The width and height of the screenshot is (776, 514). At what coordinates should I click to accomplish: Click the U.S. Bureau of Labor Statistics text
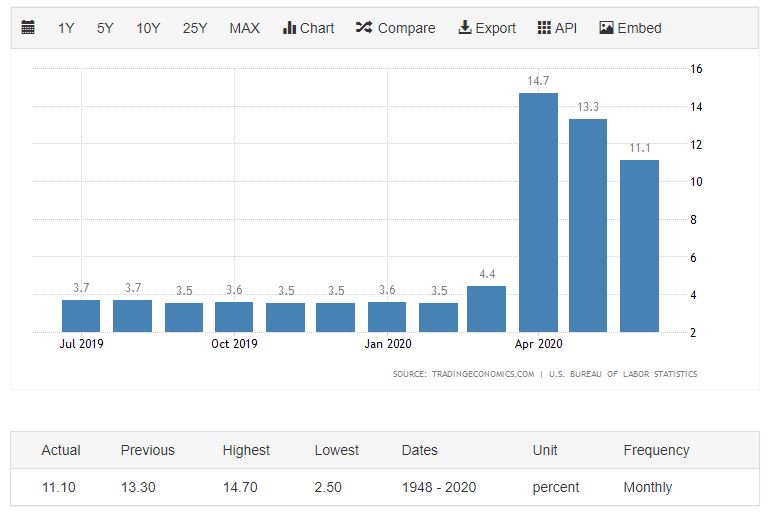click(623, 374)
